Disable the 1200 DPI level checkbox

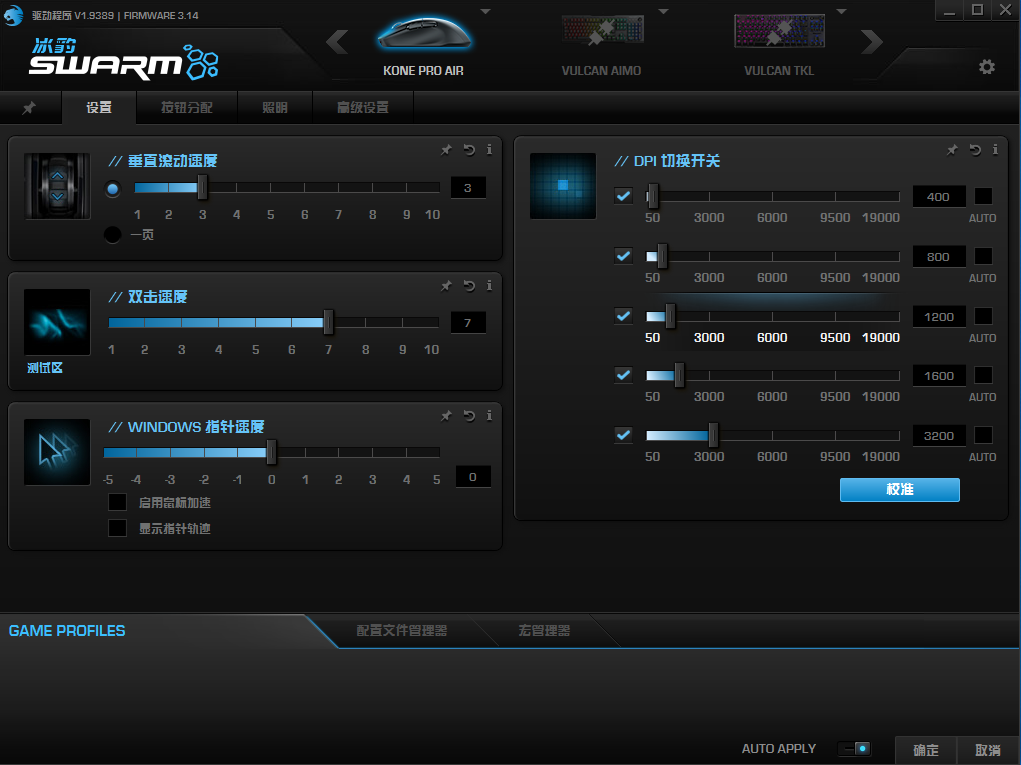coord(624,316)
